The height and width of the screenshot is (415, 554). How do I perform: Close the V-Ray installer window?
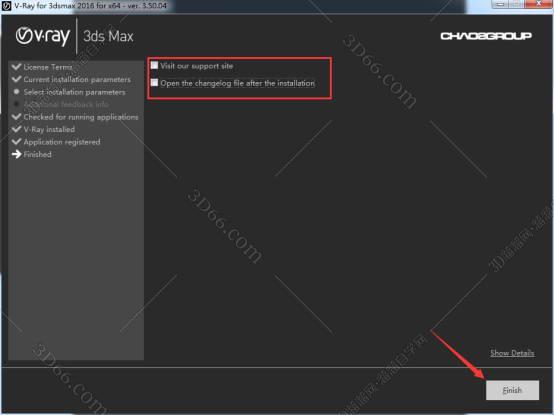coord(538,4)
